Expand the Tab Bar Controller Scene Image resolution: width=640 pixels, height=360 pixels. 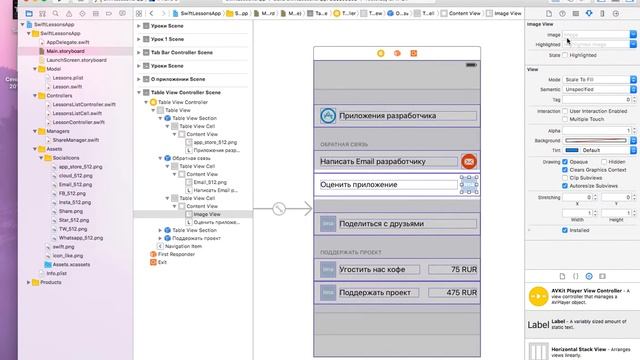[139, 53]
